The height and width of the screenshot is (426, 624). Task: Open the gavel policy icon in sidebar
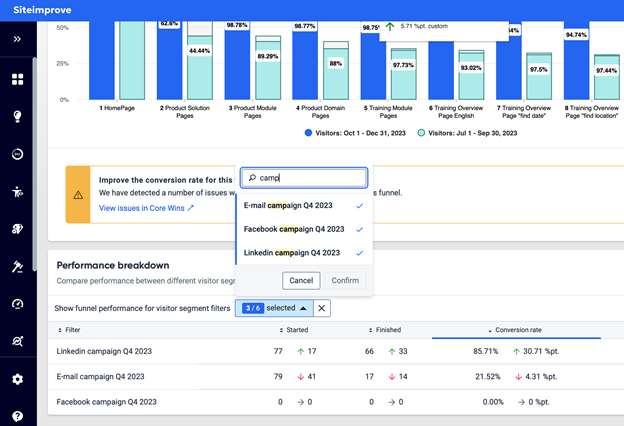click(18, 267)
